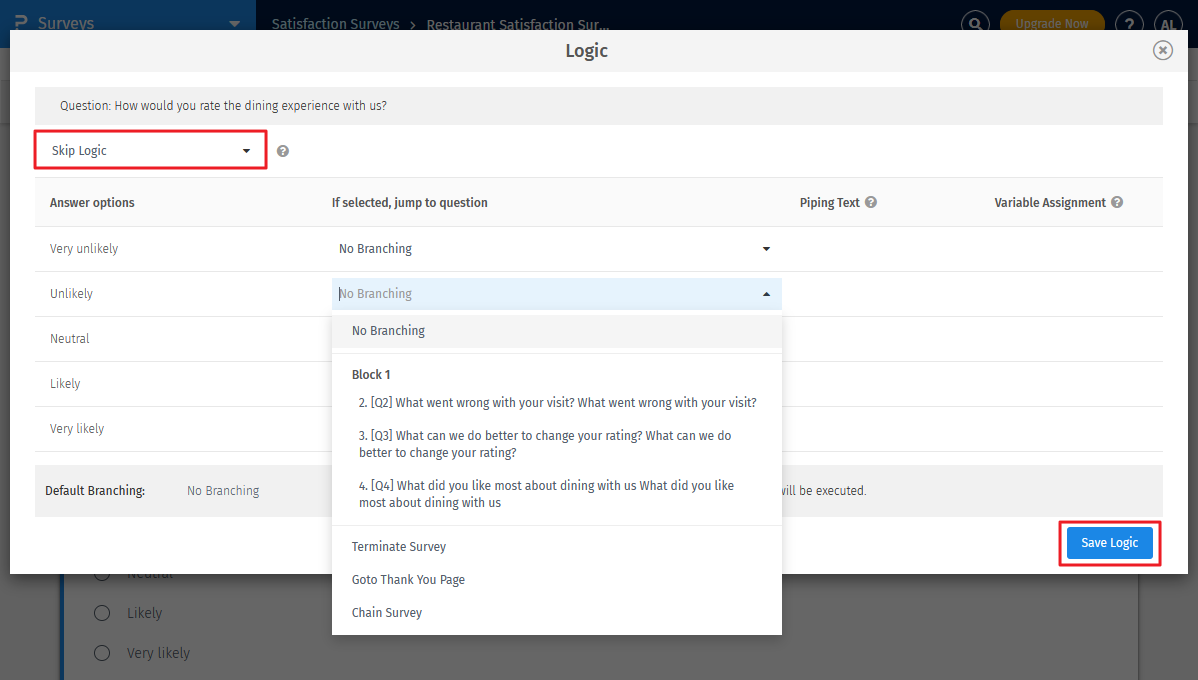Click the Upgrade Now button
This screenshot has width=1198, height=680.
(x=1051, y=23)
